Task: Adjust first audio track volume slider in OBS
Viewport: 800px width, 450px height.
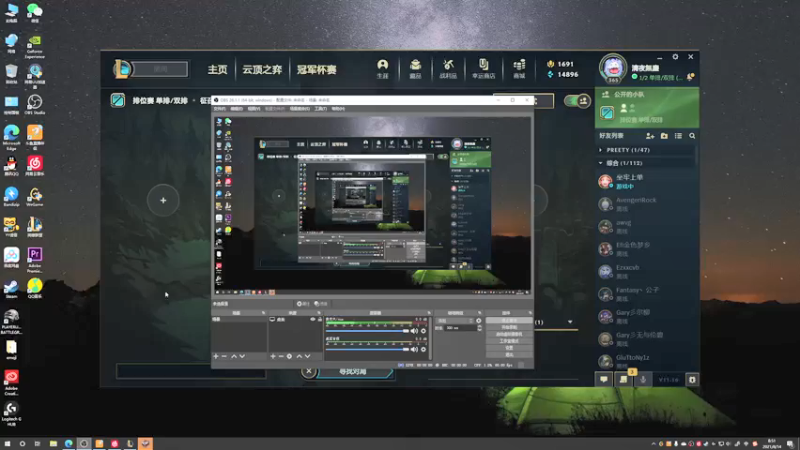Action: click(x=367, y=331)
